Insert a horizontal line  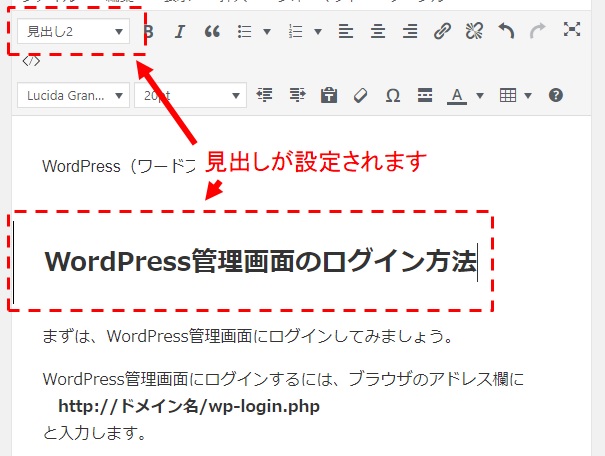tap(425, 95)
